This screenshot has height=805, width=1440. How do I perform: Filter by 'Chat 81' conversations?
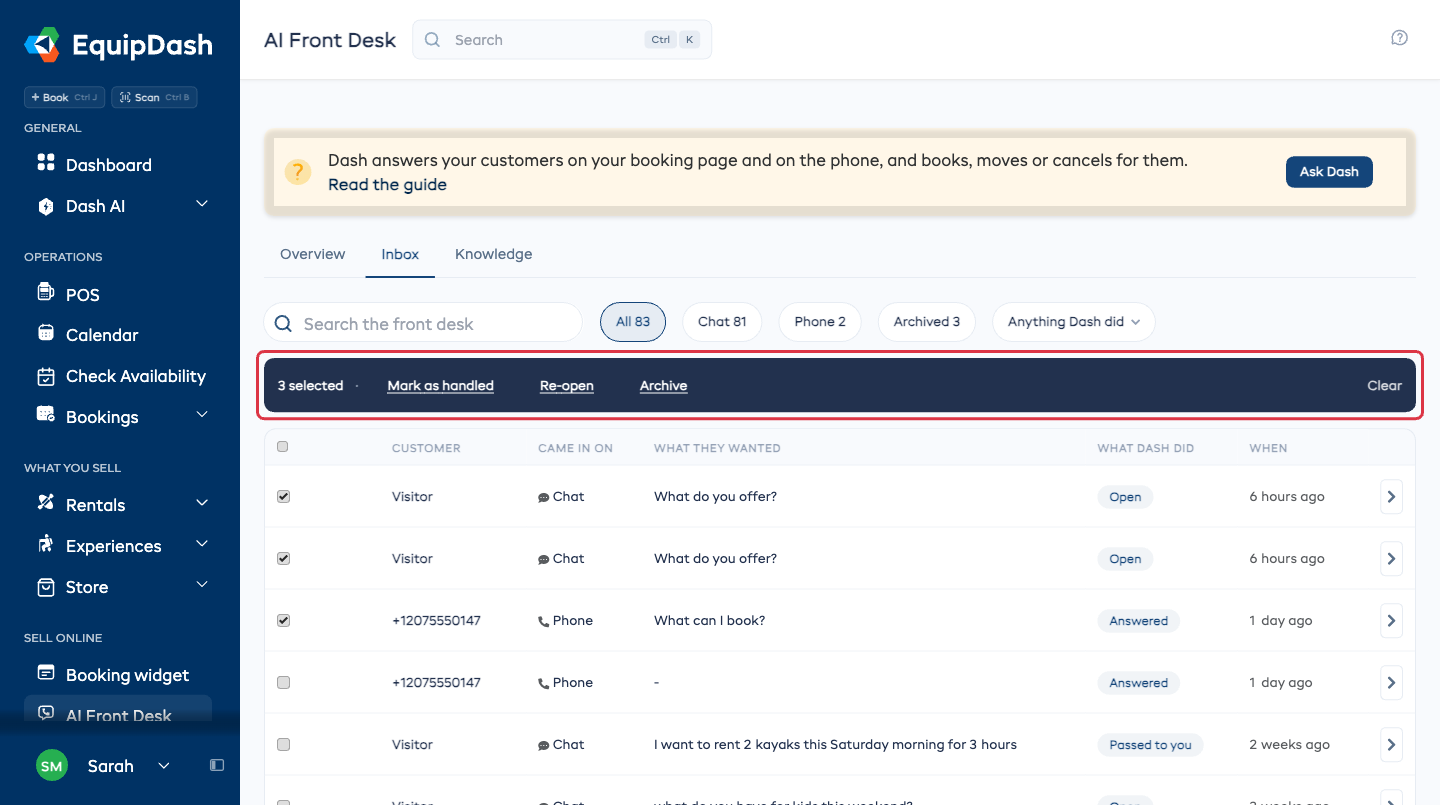(722, 322)
